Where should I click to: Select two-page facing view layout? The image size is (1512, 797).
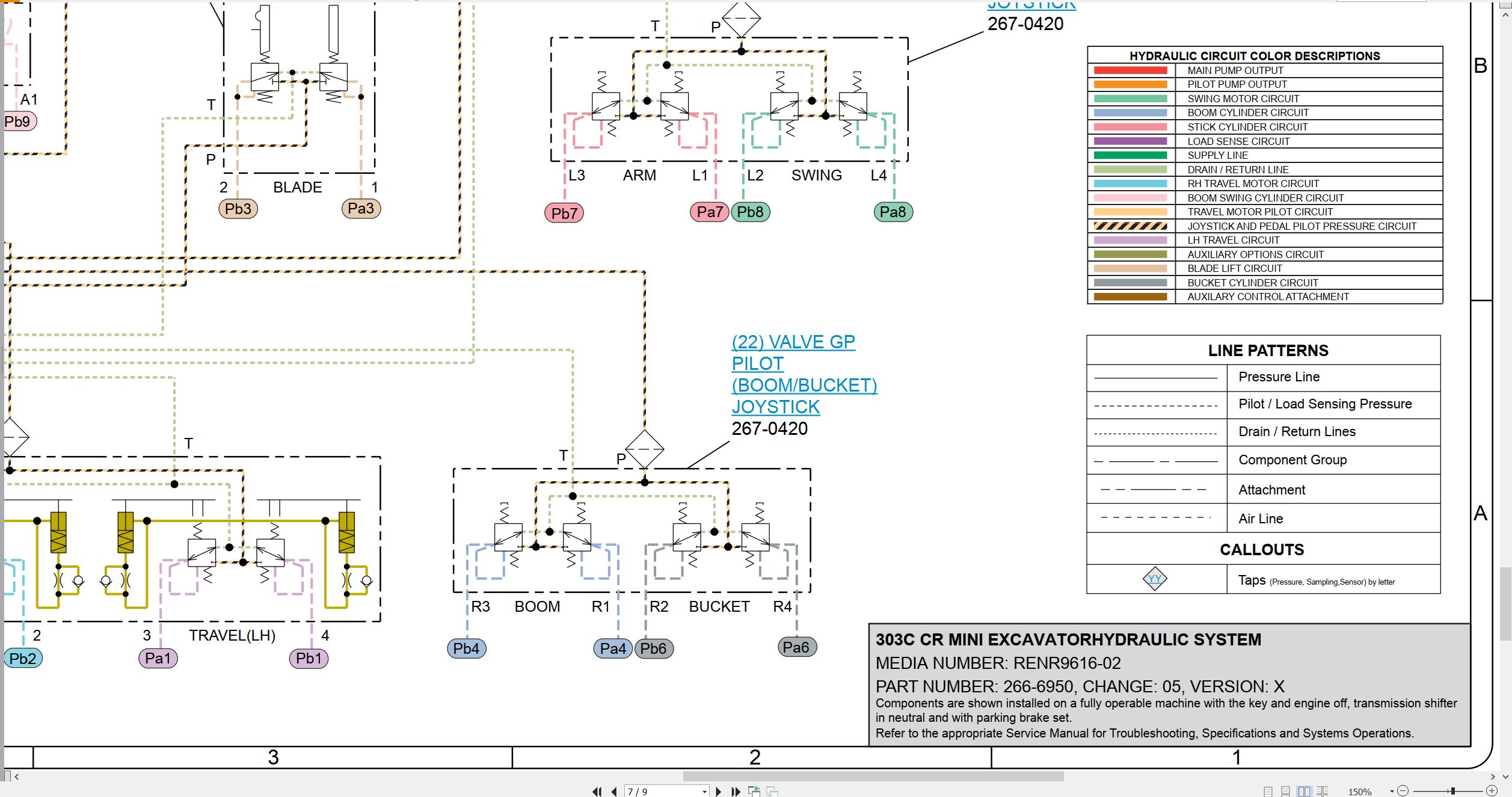1304,792
